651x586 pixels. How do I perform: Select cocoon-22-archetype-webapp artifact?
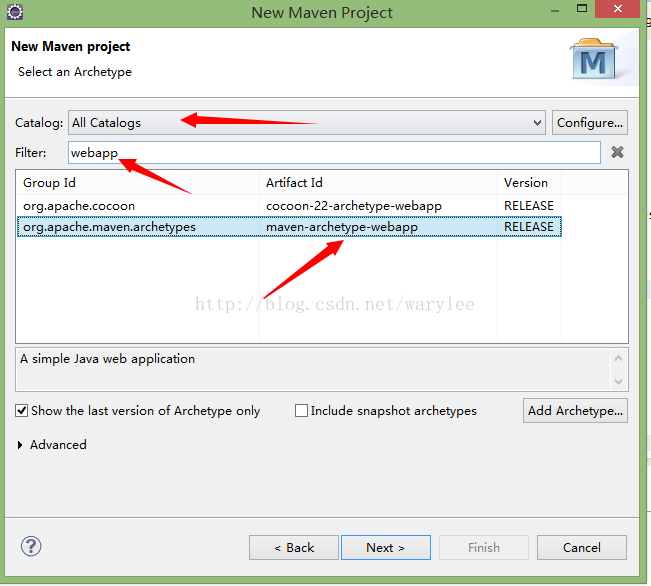[x=354, y=206]
